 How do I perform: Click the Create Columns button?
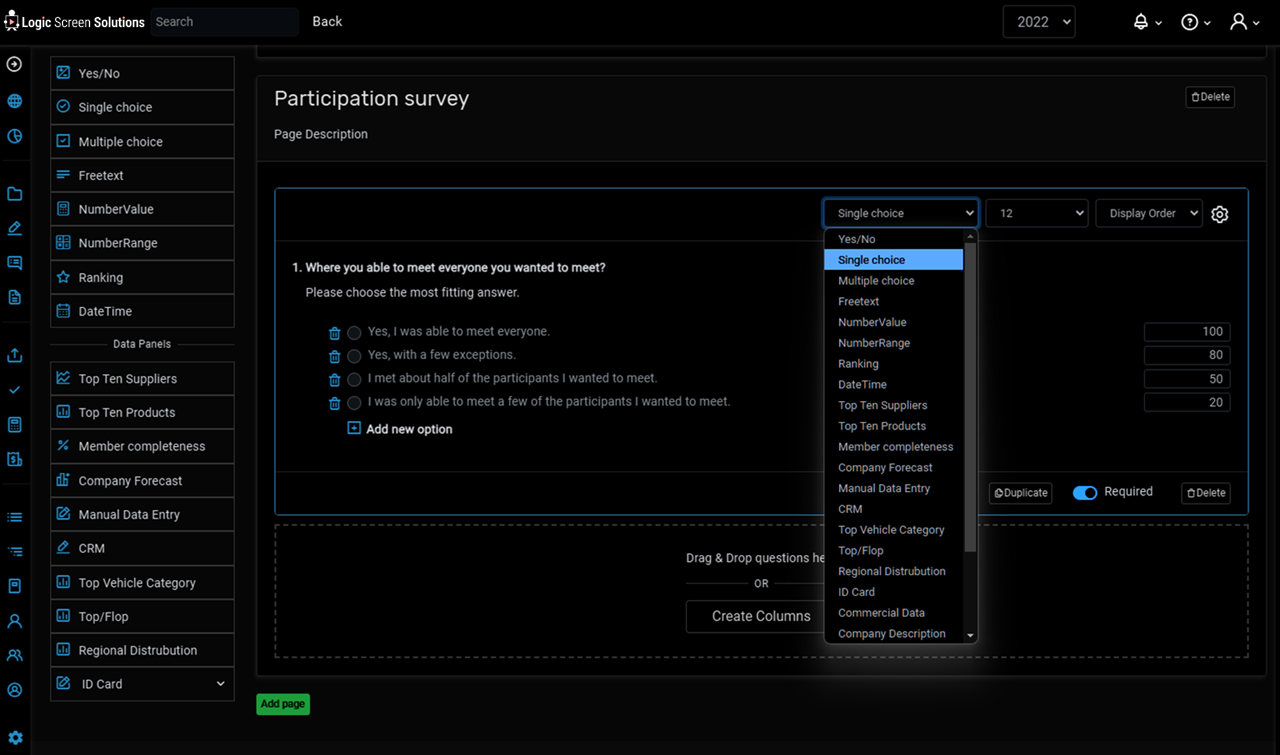761,616
